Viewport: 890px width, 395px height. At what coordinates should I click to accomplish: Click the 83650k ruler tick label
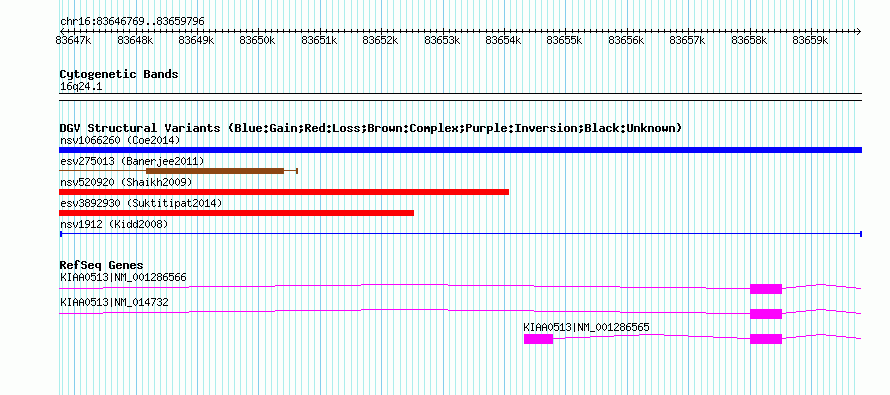pos(258,40)
